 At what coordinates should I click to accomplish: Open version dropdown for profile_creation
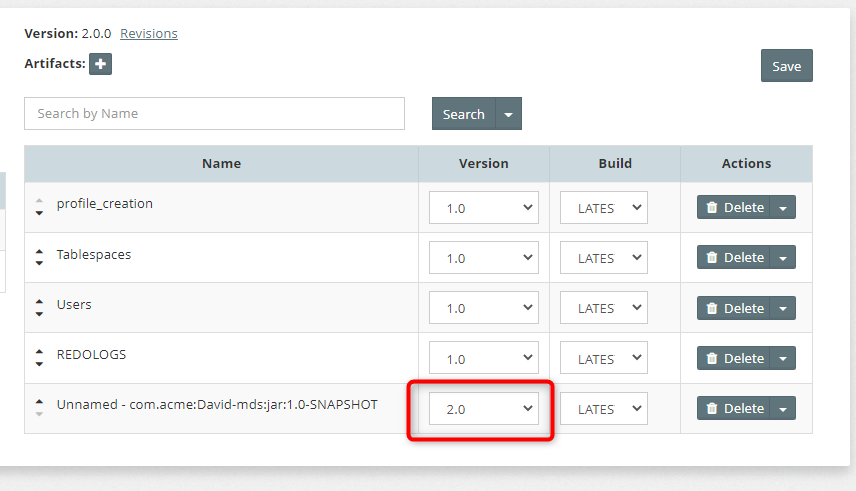click(484, 208)
